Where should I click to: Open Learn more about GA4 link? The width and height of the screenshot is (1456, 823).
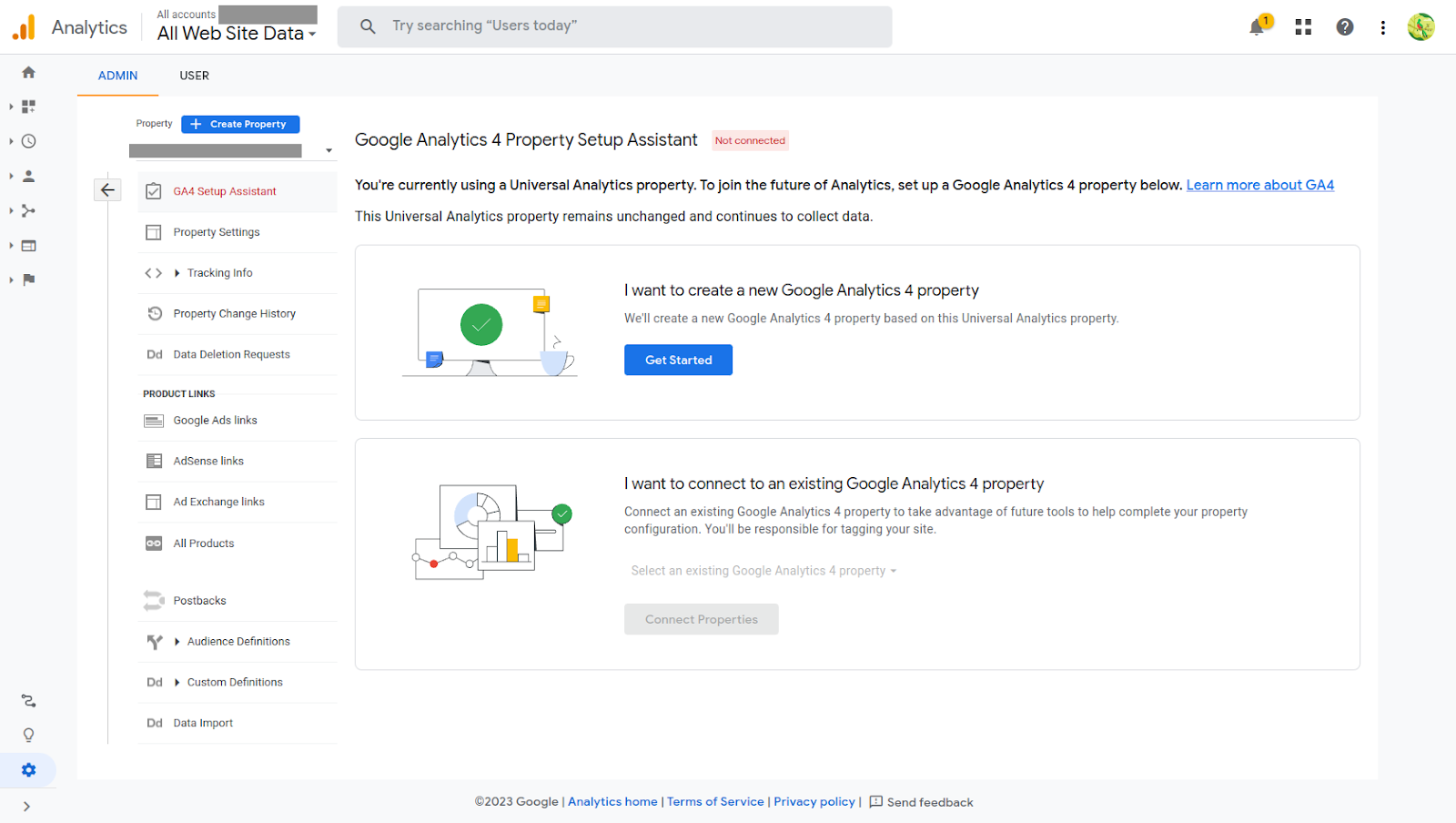(1259, 185)
